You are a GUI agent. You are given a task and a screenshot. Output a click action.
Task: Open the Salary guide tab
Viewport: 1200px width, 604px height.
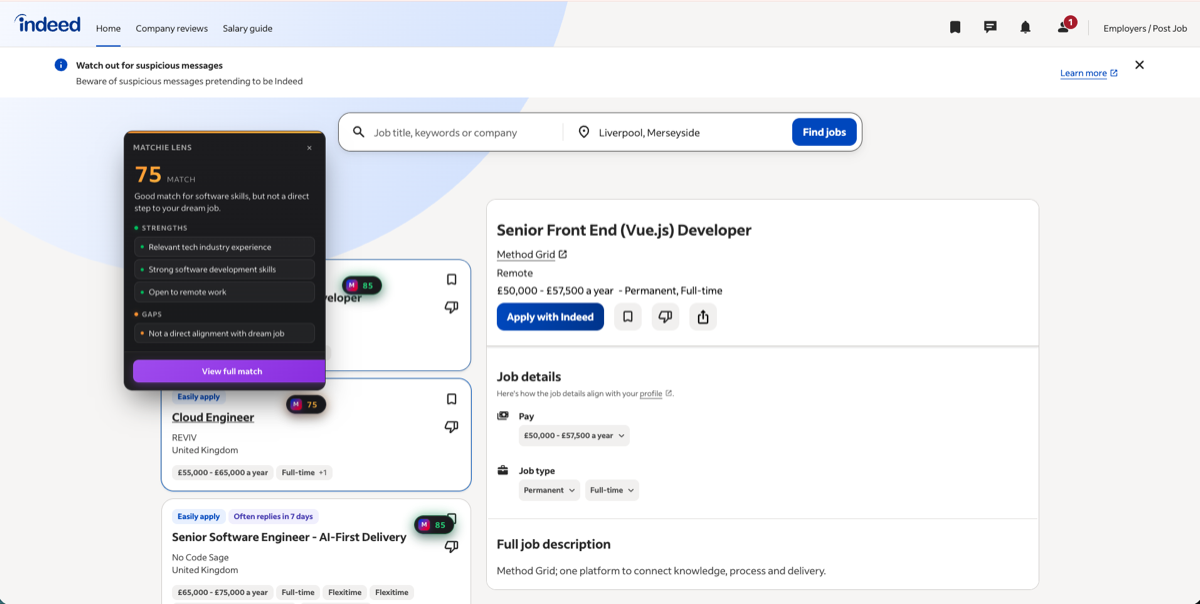tap(247, 28)
